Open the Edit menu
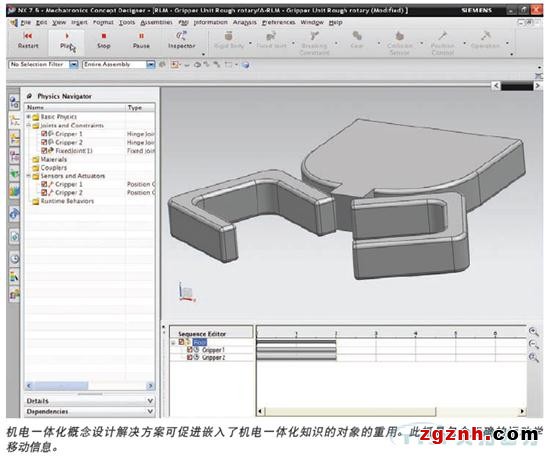The image size is (551, 457). [41, 22]
